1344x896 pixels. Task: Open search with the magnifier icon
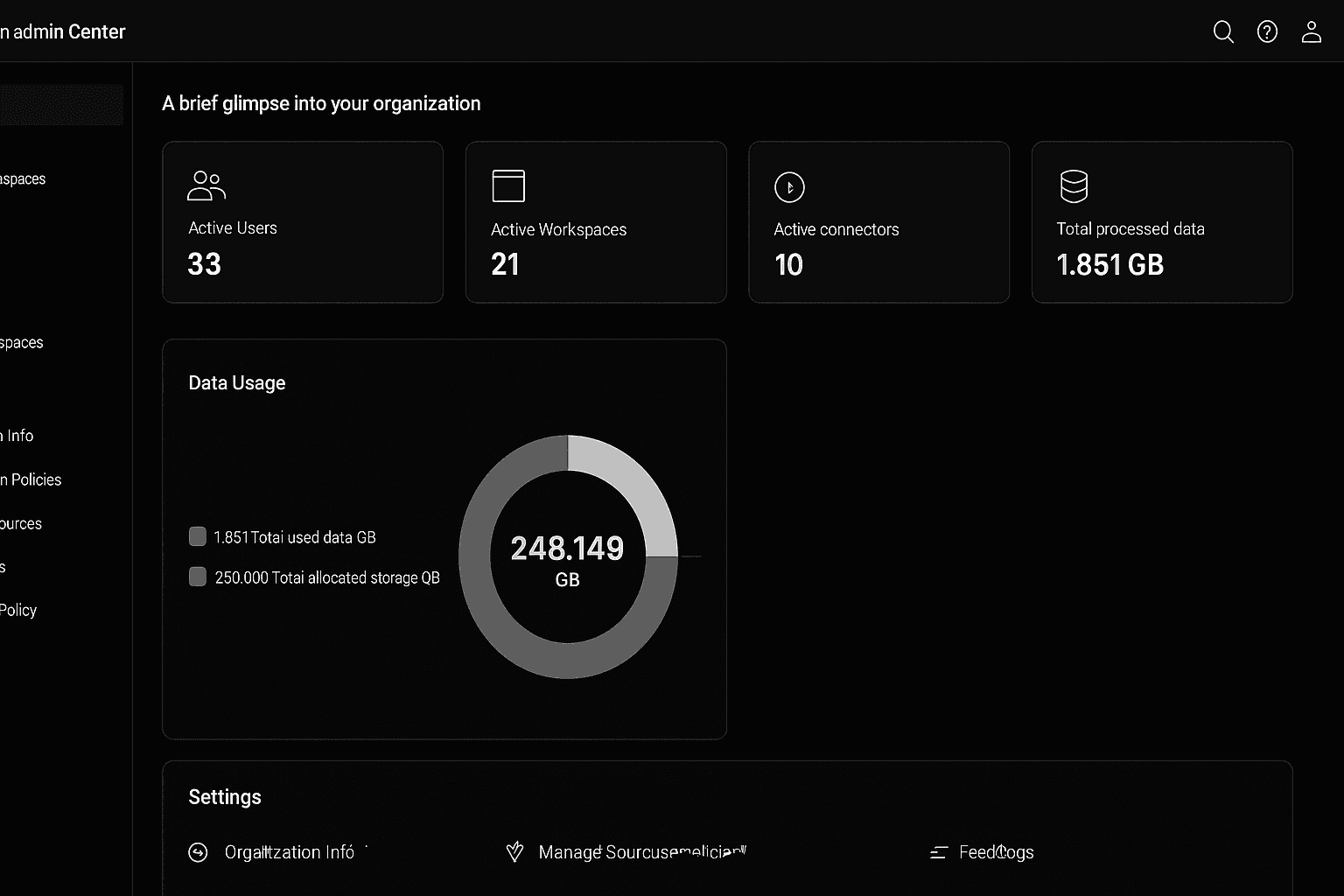(x=1223, y=32)
